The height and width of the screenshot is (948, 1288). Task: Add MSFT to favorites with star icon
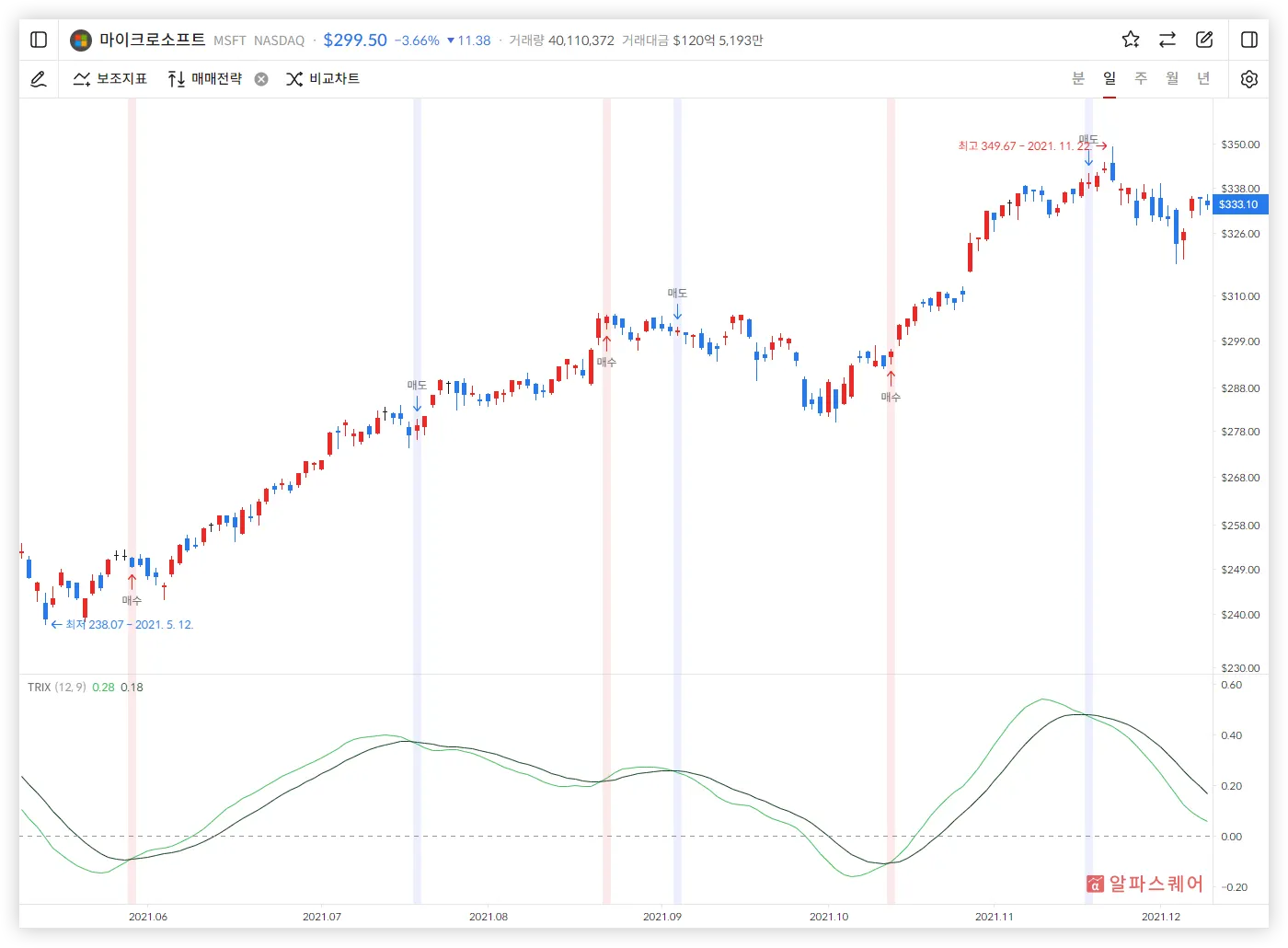click(x=1131, y=40)
